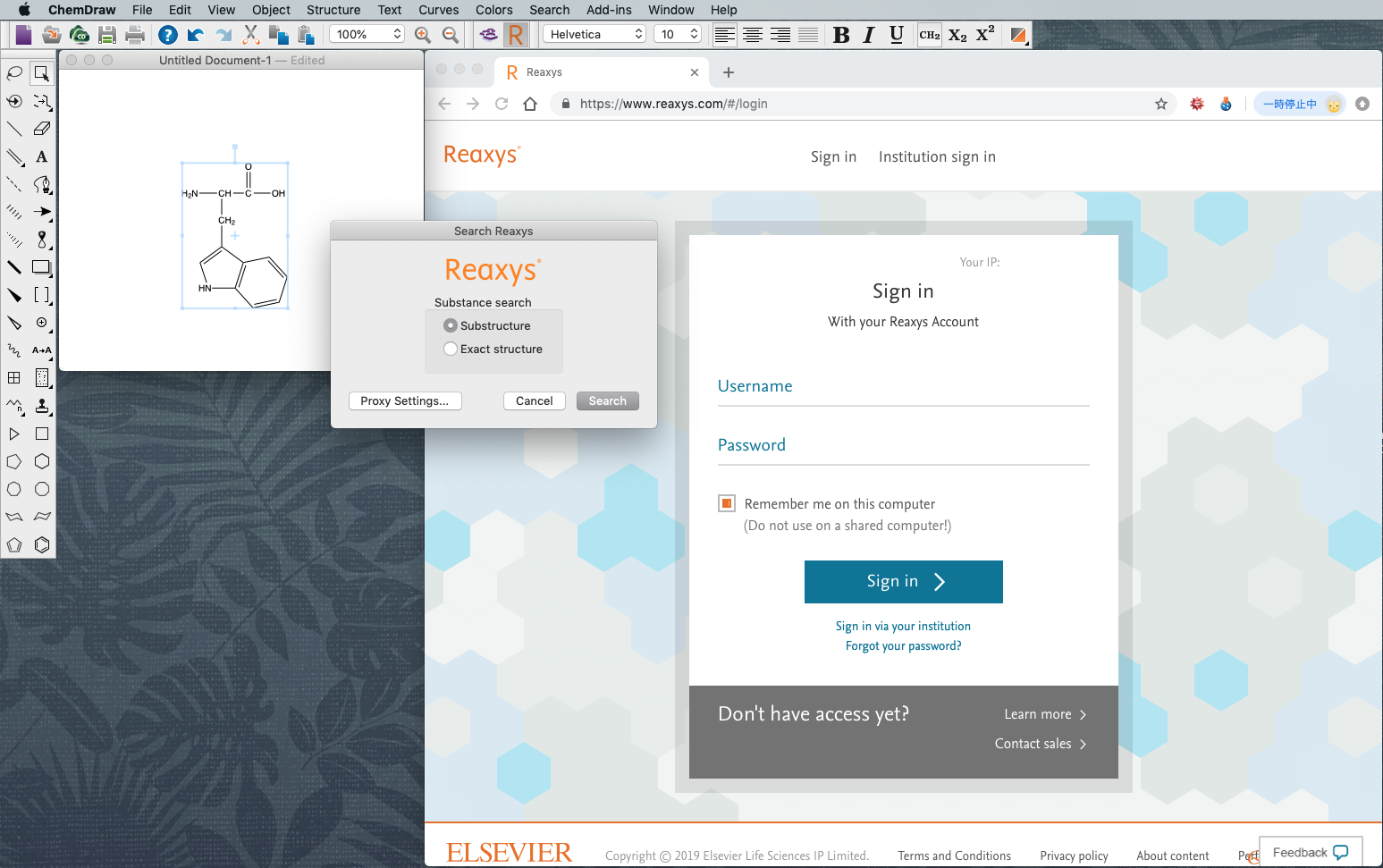The image size is (1383, 868).
Task: Toggle the CH2 formula style button
Action: pos(930,35)
